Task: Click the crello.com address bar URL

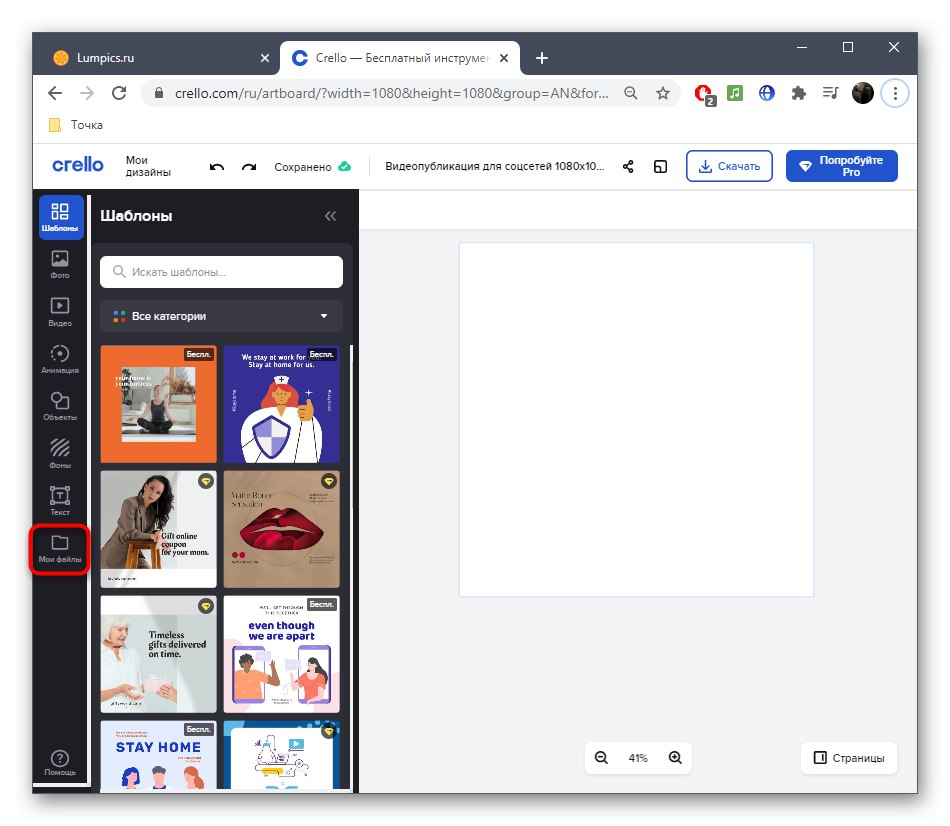Action: coord(391,93)
